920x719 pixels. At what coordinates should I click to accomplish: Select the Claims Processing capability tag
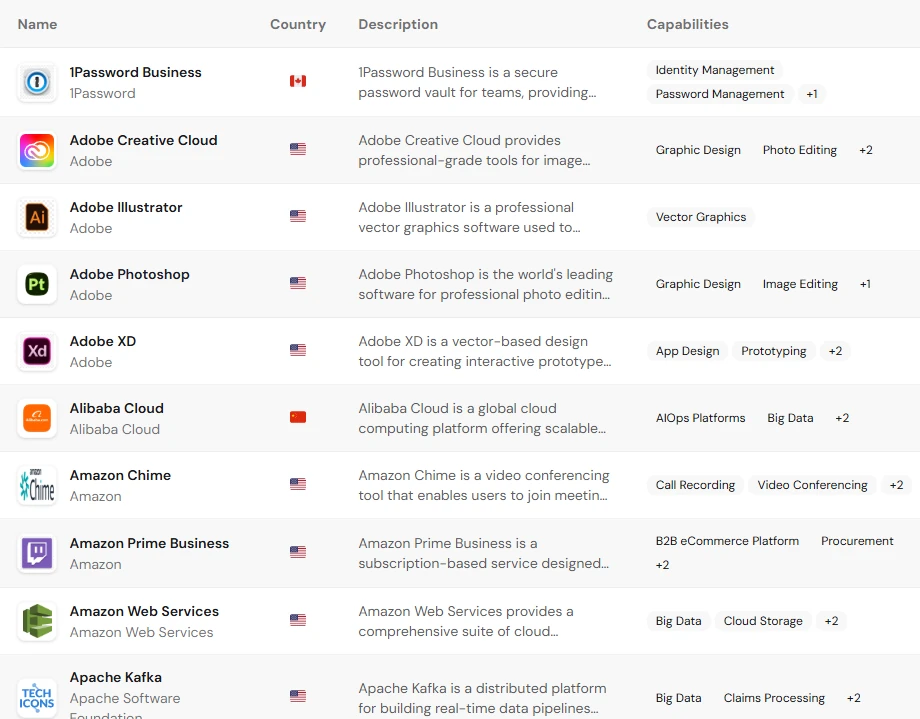774,698
